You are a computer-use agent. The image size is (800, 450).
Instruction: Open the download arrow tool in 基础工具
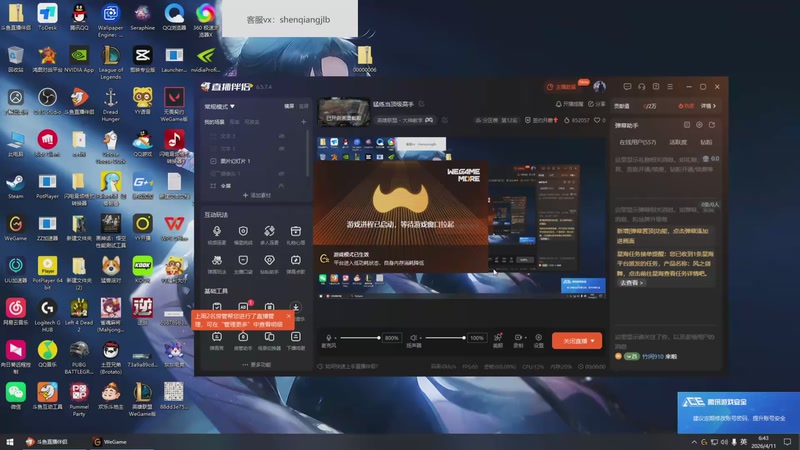[x=295, y=307]
